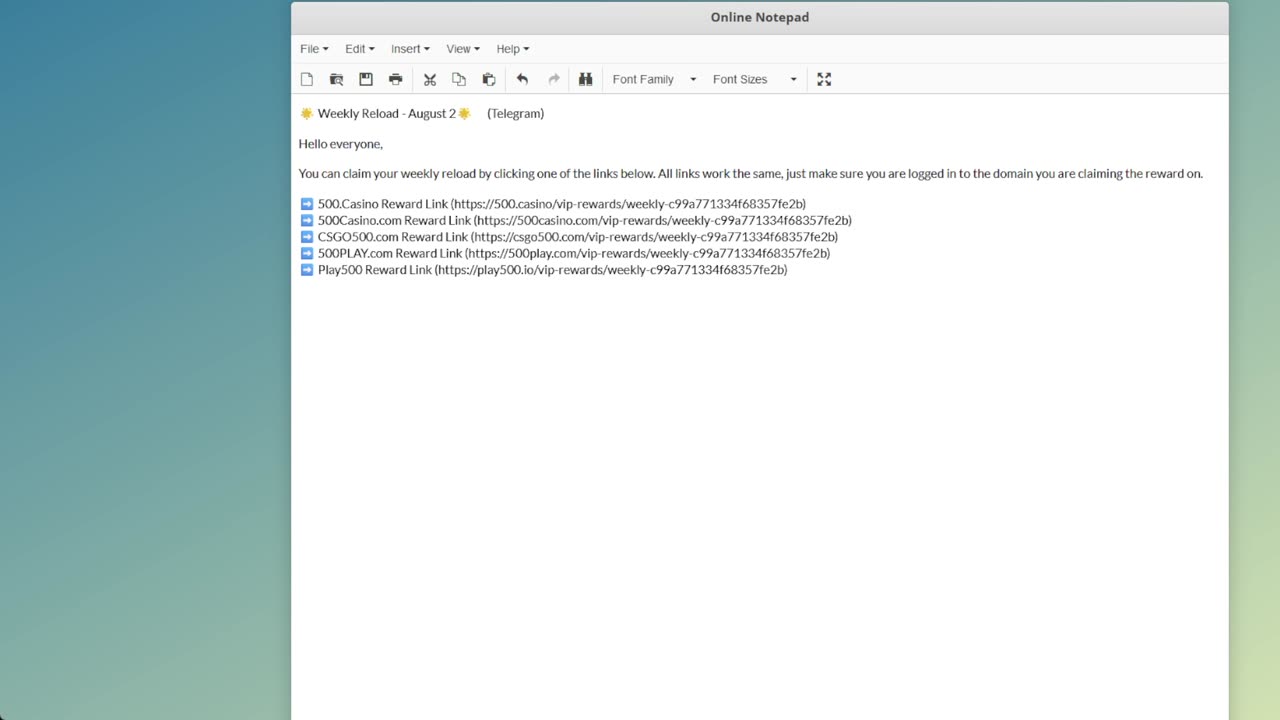Viewport: 1280px width, 720px height.
Task: Click the 'Online Notepad' window title
Action: click(x=760, y=17)
